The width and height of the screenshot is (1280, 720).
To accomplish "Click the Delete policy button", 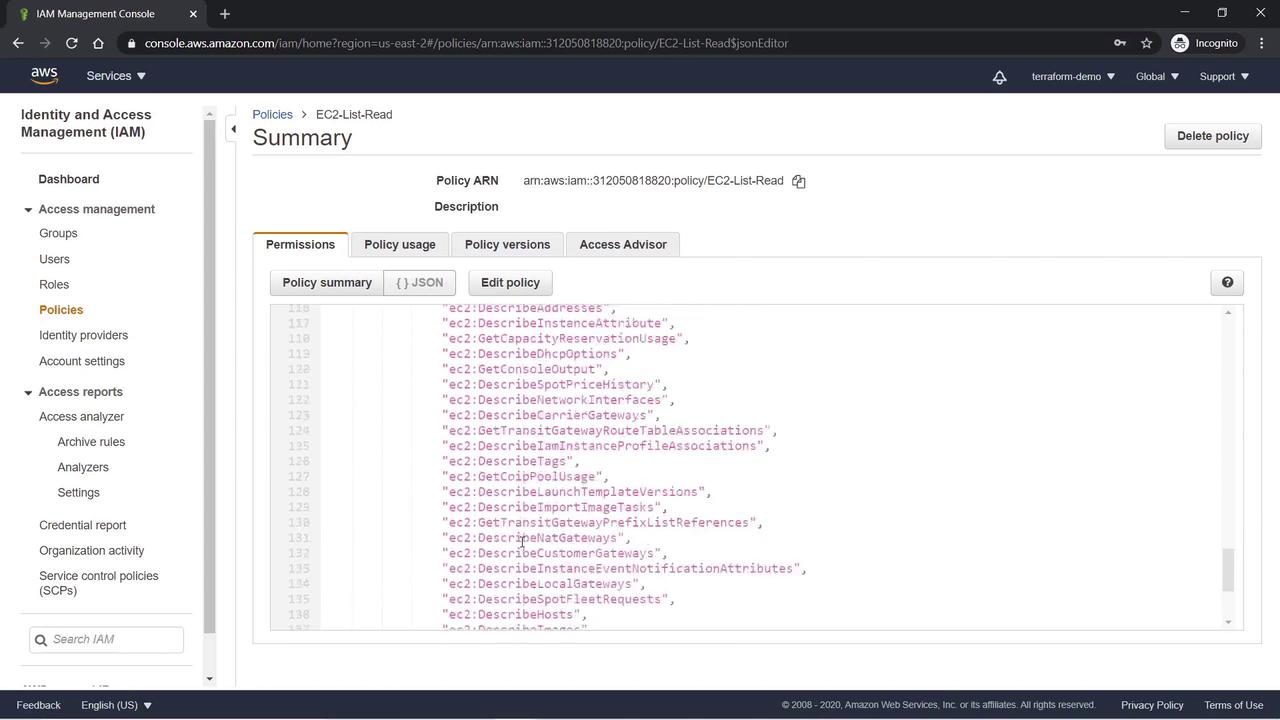I will click(x=1212, y=136).
